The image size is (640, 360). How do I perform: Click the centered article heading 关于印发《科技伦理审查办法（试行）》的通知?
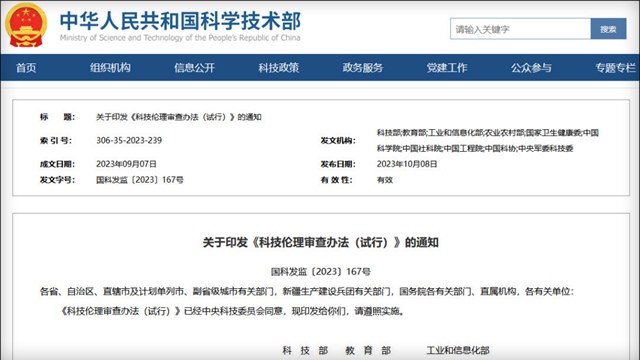[x=320, y=242]
